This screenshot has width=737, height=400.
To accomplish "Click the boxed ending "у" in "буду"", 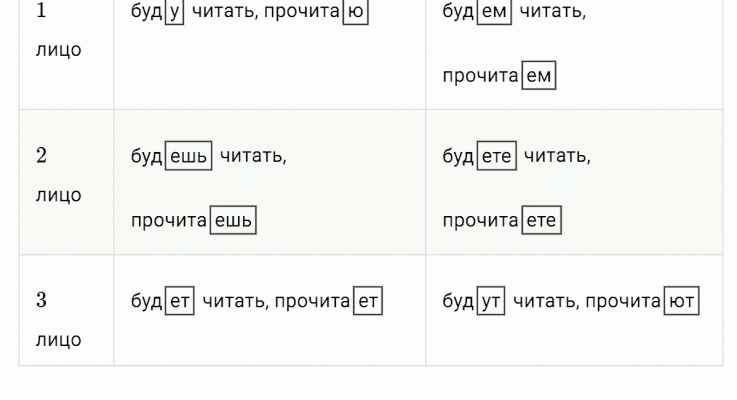I will click(x=175, y=12).
